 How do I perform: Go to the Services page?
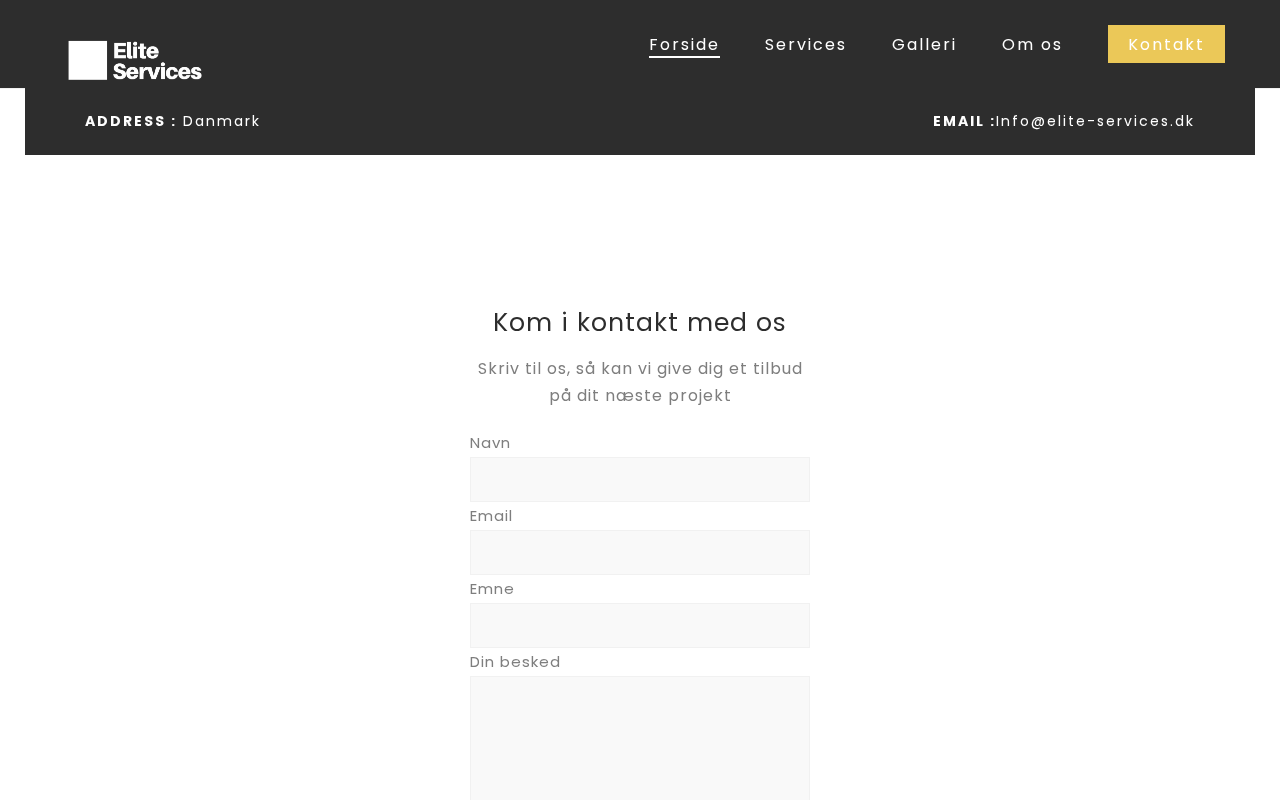pyautogui.click(x=805, y=44)
